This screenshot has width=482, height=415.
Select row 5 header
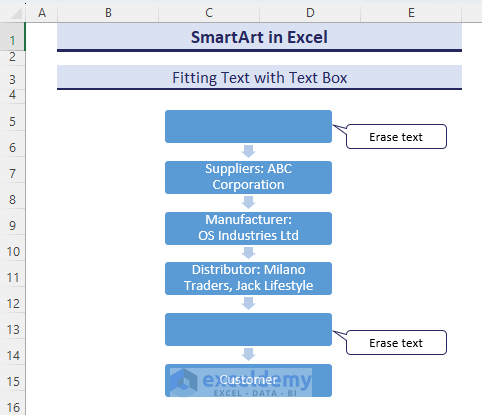(12, 117)
